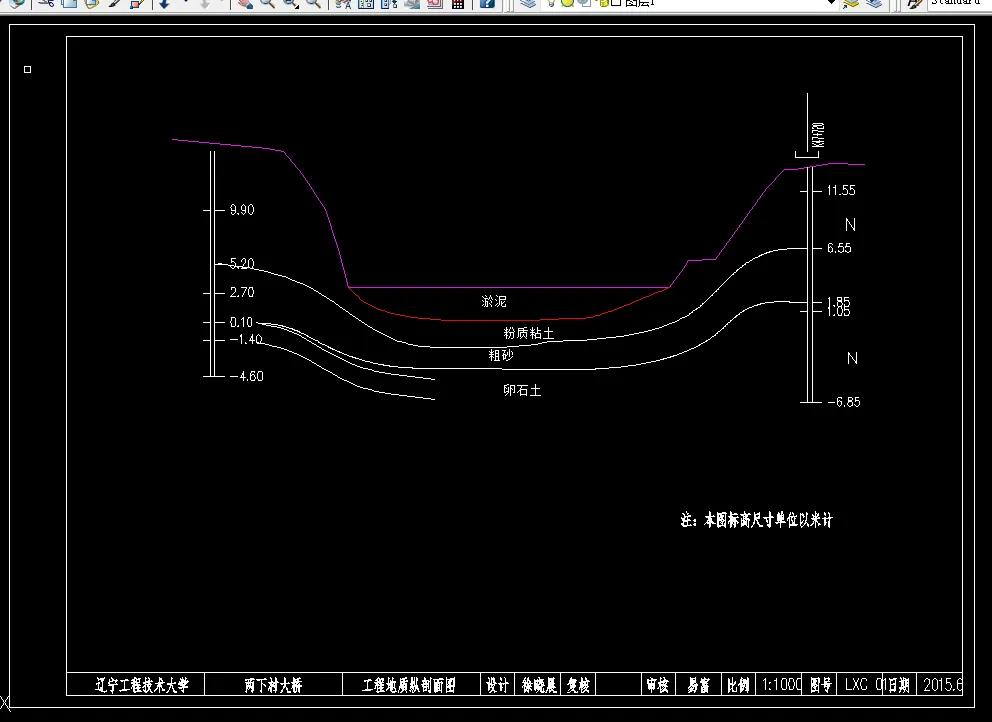Open the Sheet Set Manager icon
The height and width of the screenshot is (722, 992).
pos(412,3)
